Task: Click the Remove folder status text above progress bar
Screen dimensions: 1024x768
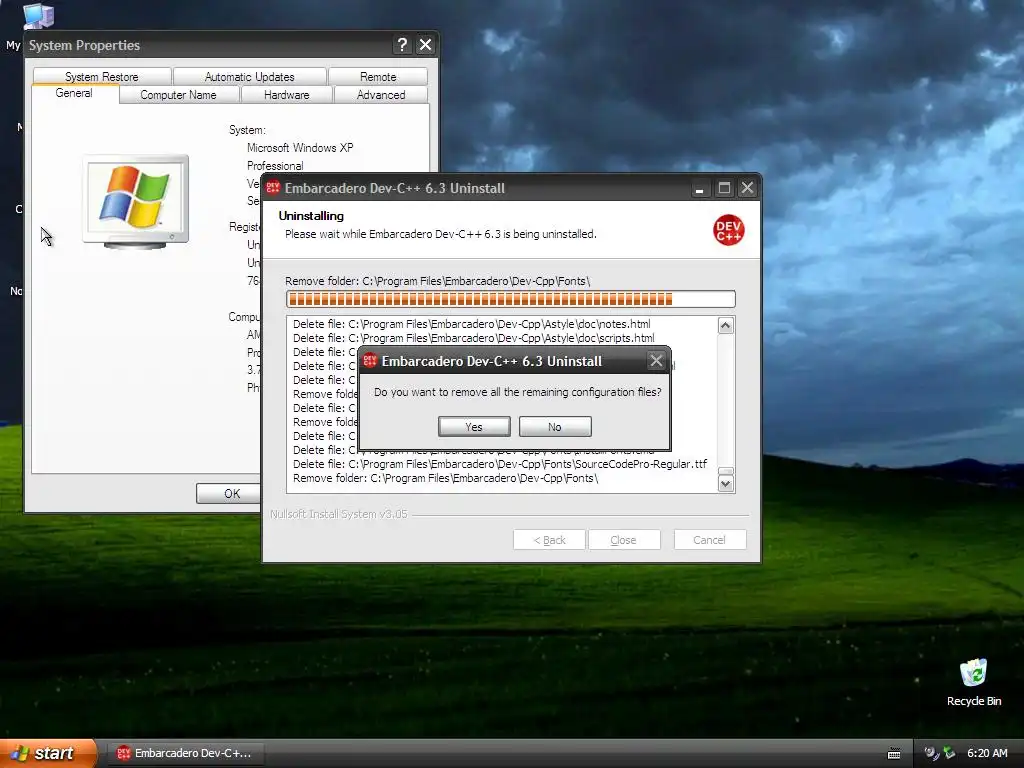Action: coord(438,281)
